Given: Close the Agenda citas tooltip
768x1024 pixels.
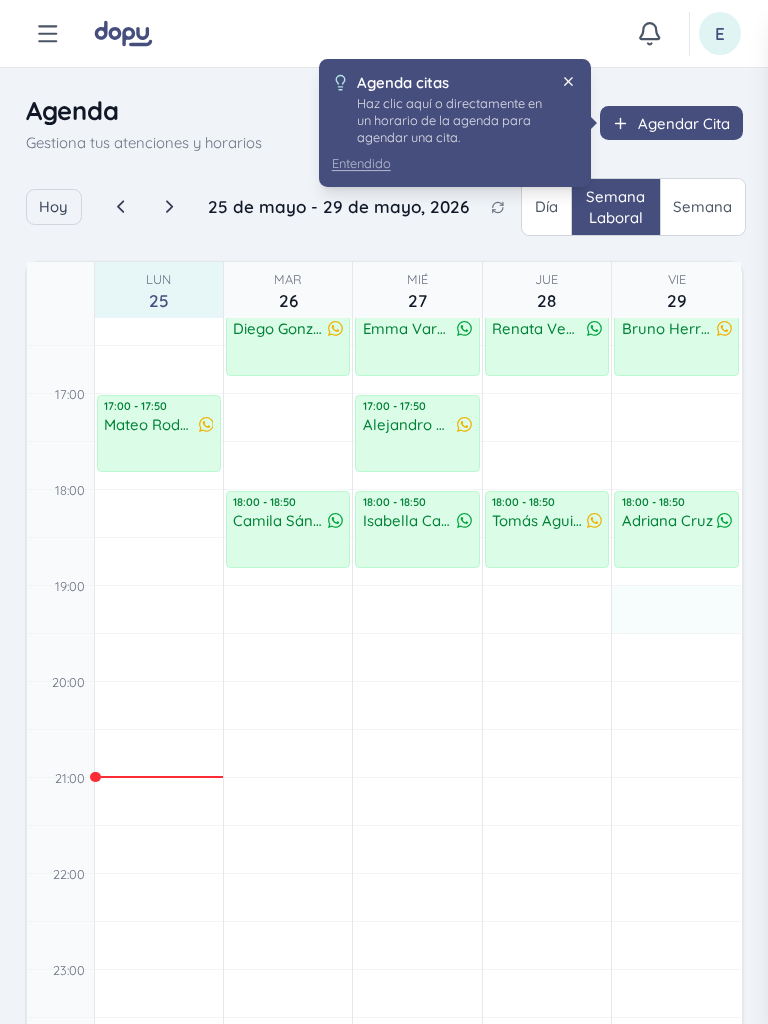Looking at the screenshot, I should [568, 82].
